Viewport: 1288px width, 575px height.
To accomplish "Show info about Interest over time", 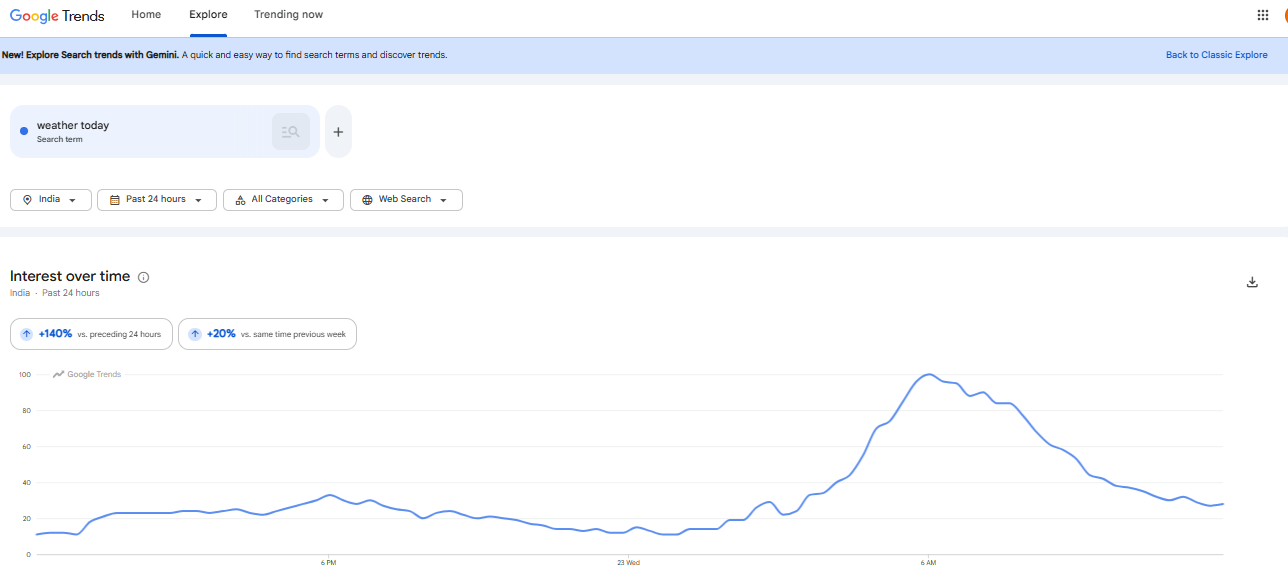I will pos(143,277).
